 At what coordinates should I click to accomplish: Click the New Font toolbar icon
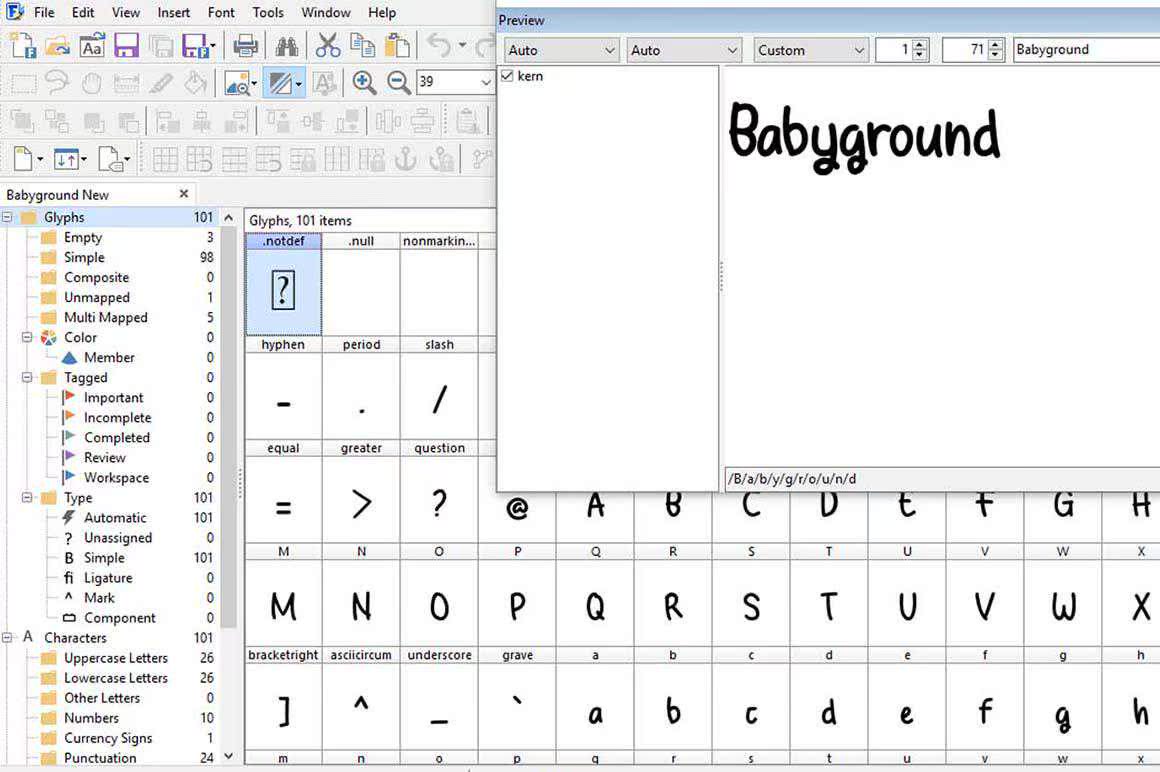point(24,47)
